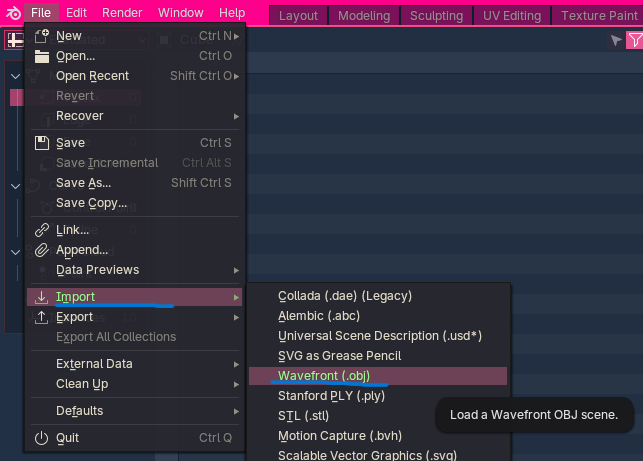Open the Edit menu

tap(76, 13)
